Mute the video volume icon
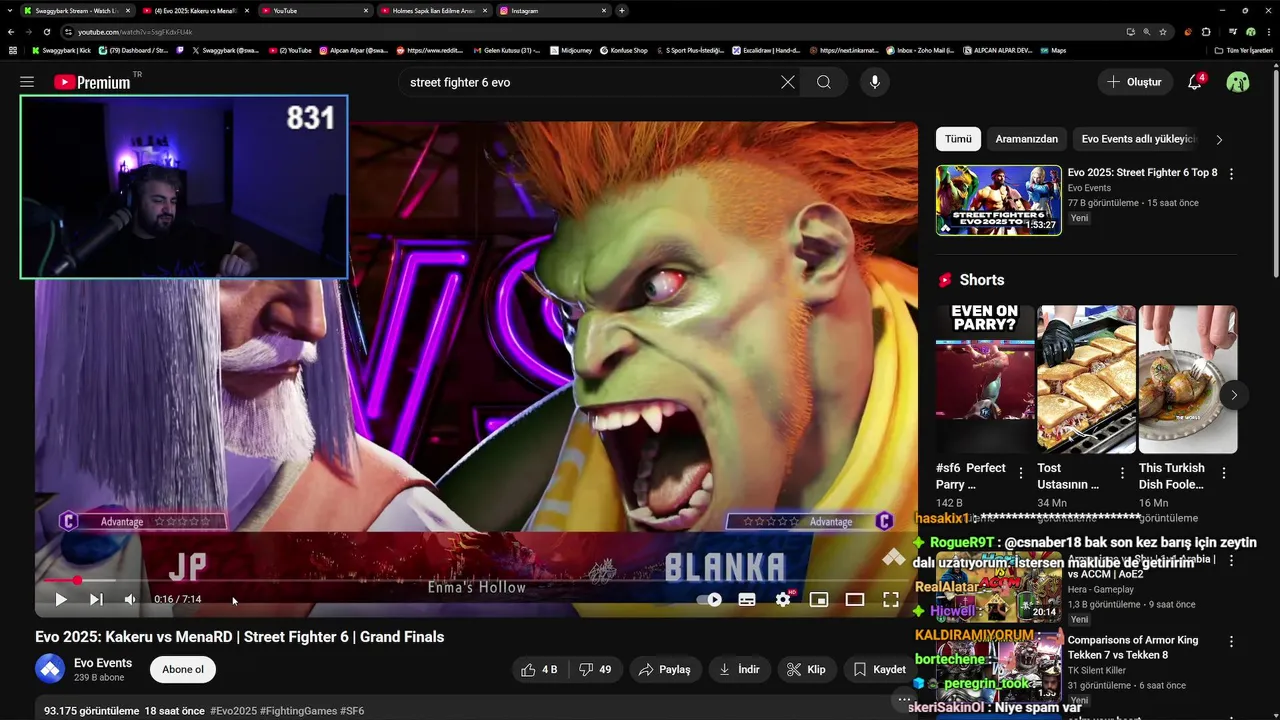 tap(130, 599)
